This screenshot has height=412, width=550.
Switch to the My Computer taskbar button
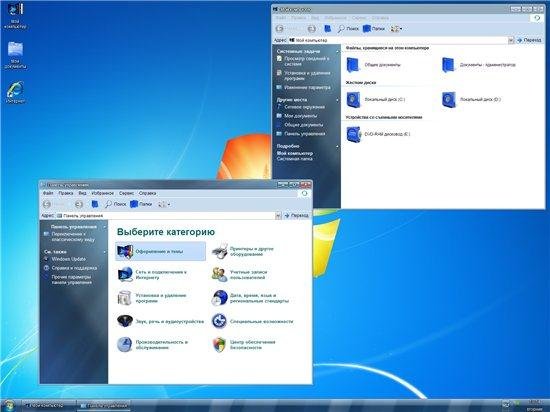tap(47, 406)
